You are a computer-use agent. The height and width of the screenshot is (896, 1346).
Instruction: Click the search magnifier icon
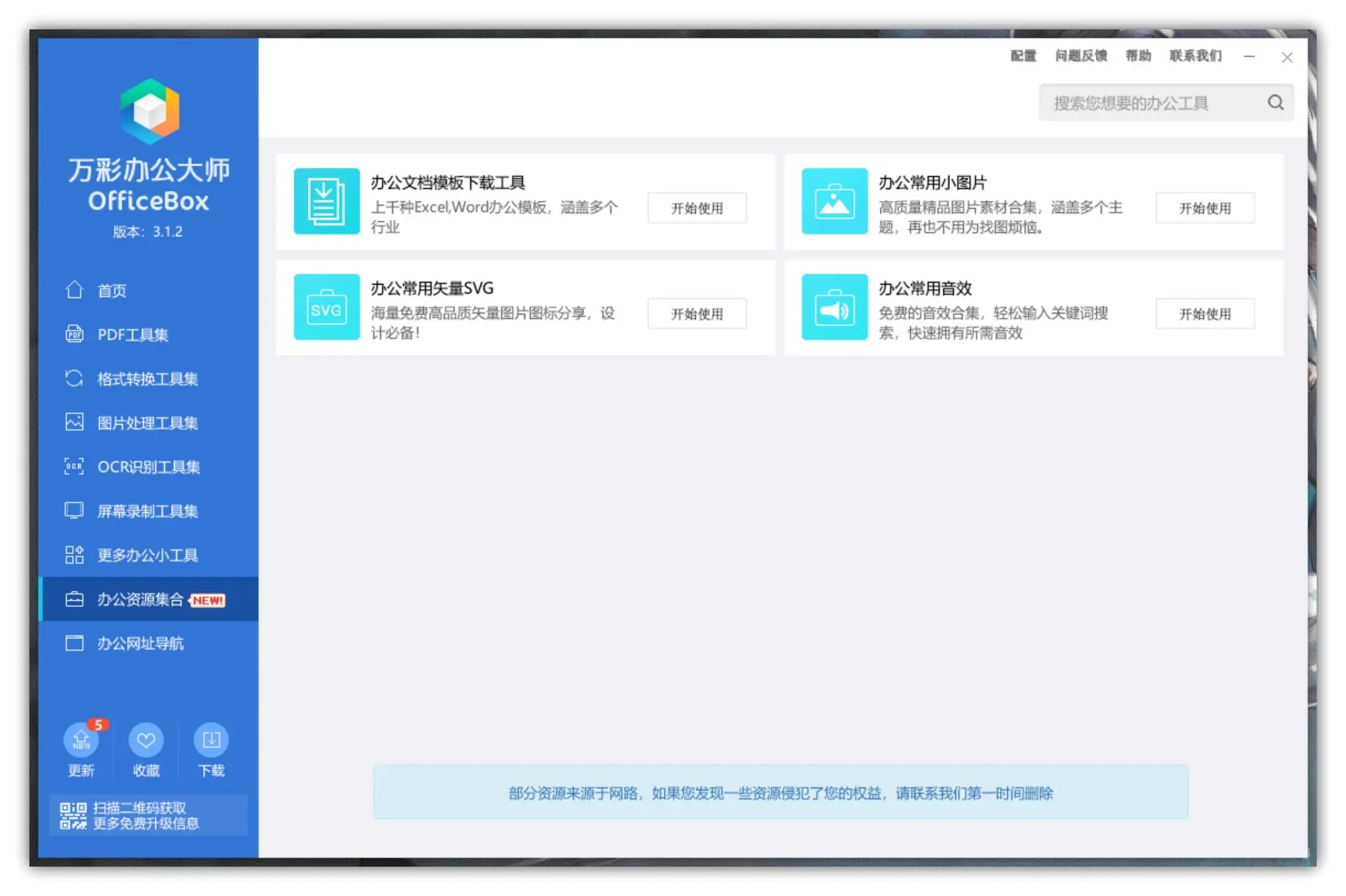(x=1275, y=103)
